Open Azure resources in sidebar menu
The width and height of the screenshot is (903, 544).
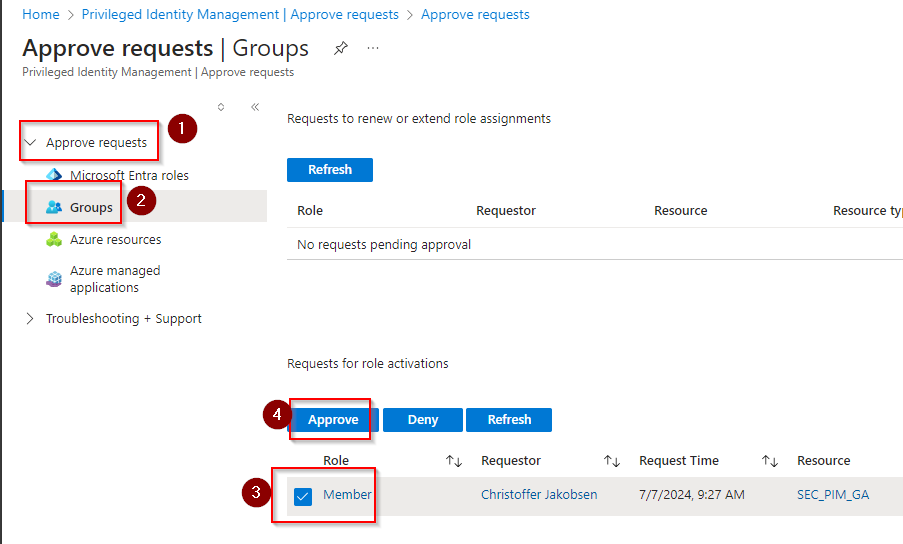coord(115,240)
